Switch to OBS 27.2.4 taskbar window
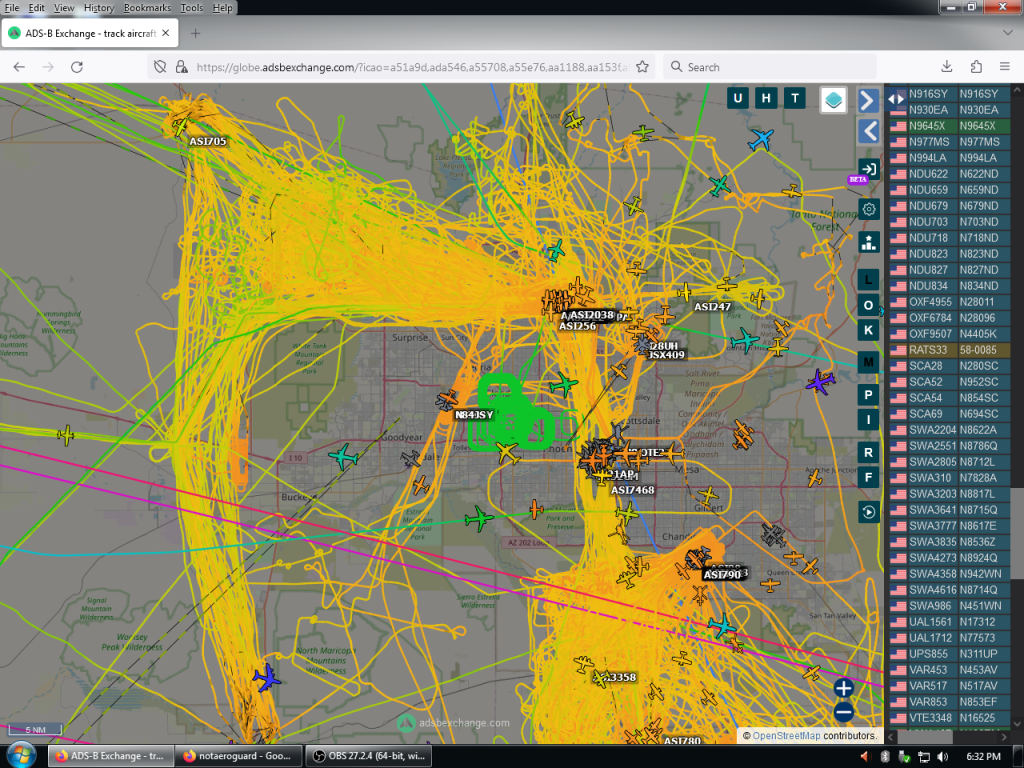Screen dimensions: 1024x768 pyautogui.click(x=369, y=756)
